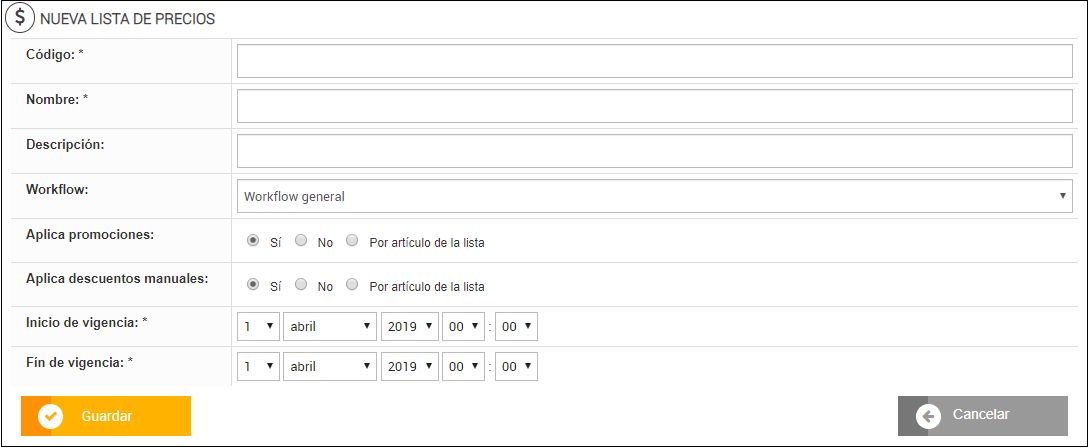Screen dimensions: 1089x448
Task: Open the Fin de vigencia year dropdown
Action: coord(410,367)
